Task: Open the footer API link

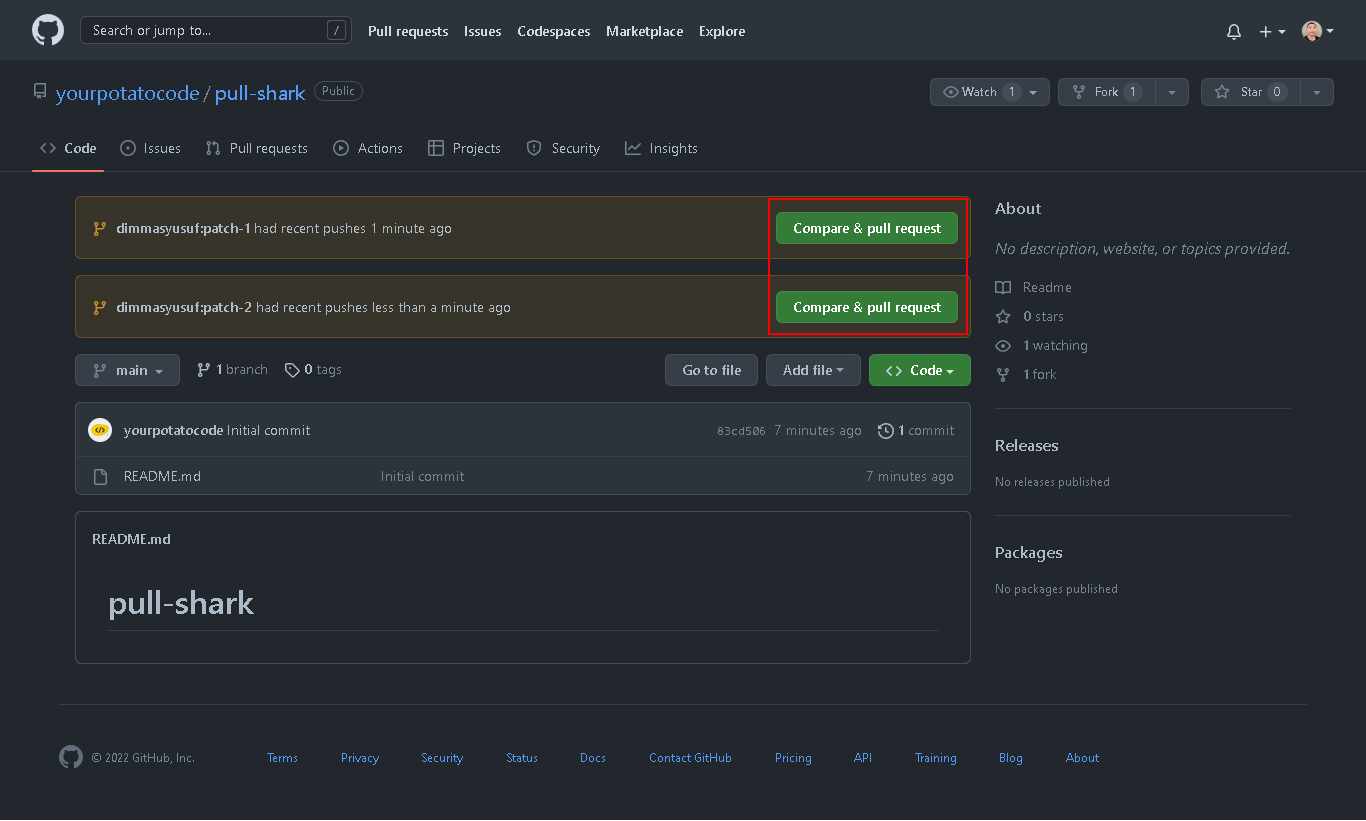Action: (x=863, y=758)
